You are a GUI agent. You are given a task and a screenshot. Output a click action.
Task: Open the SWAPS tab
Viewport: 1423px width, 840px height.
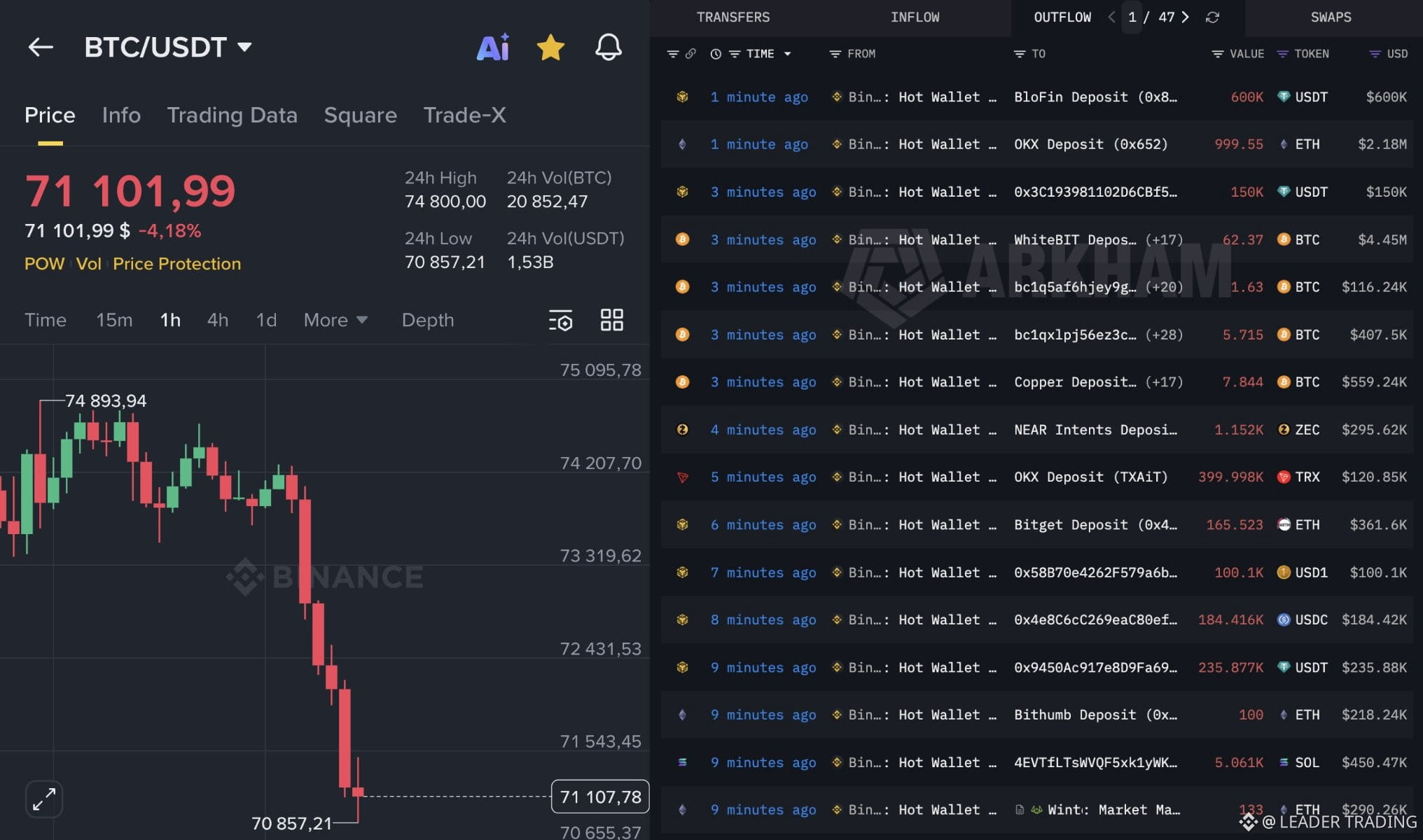1331,17
